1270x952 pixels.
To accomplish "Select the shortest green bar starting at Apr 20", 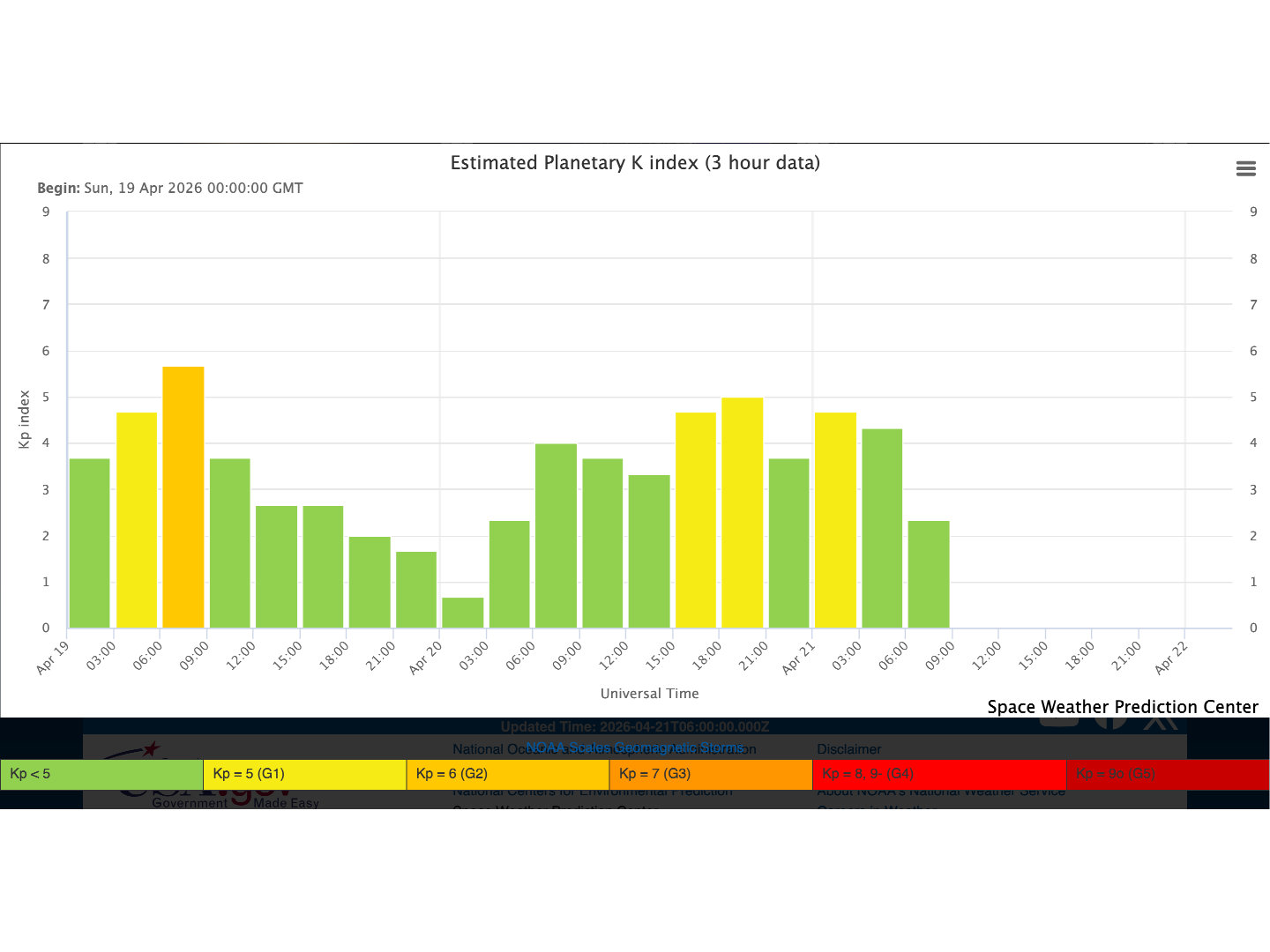I will coord(463,613).
